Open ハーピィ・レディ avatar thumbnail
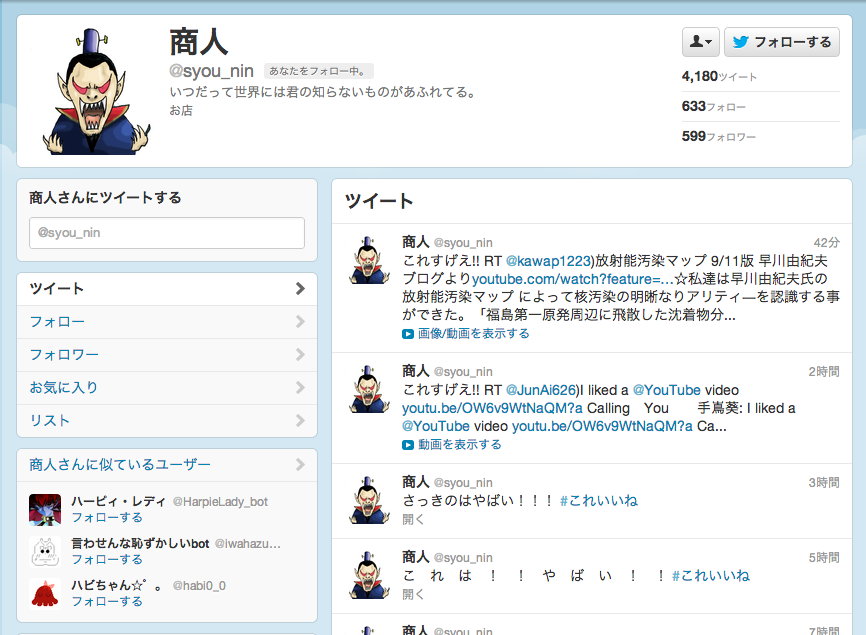This screenshot has height=635, width=866. coord(45,510)
